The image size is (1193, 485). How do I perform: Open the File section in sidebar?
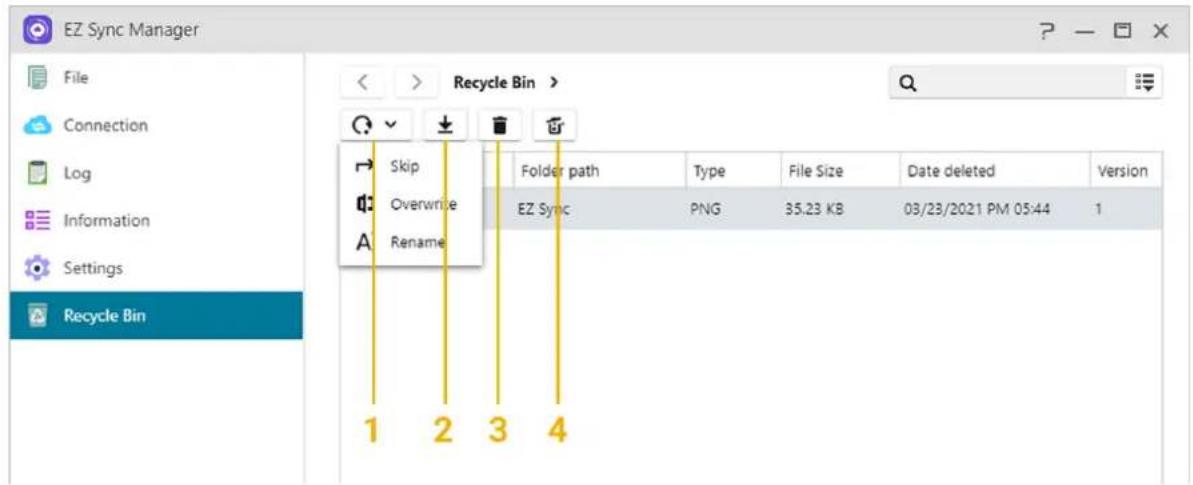[78, 77]
